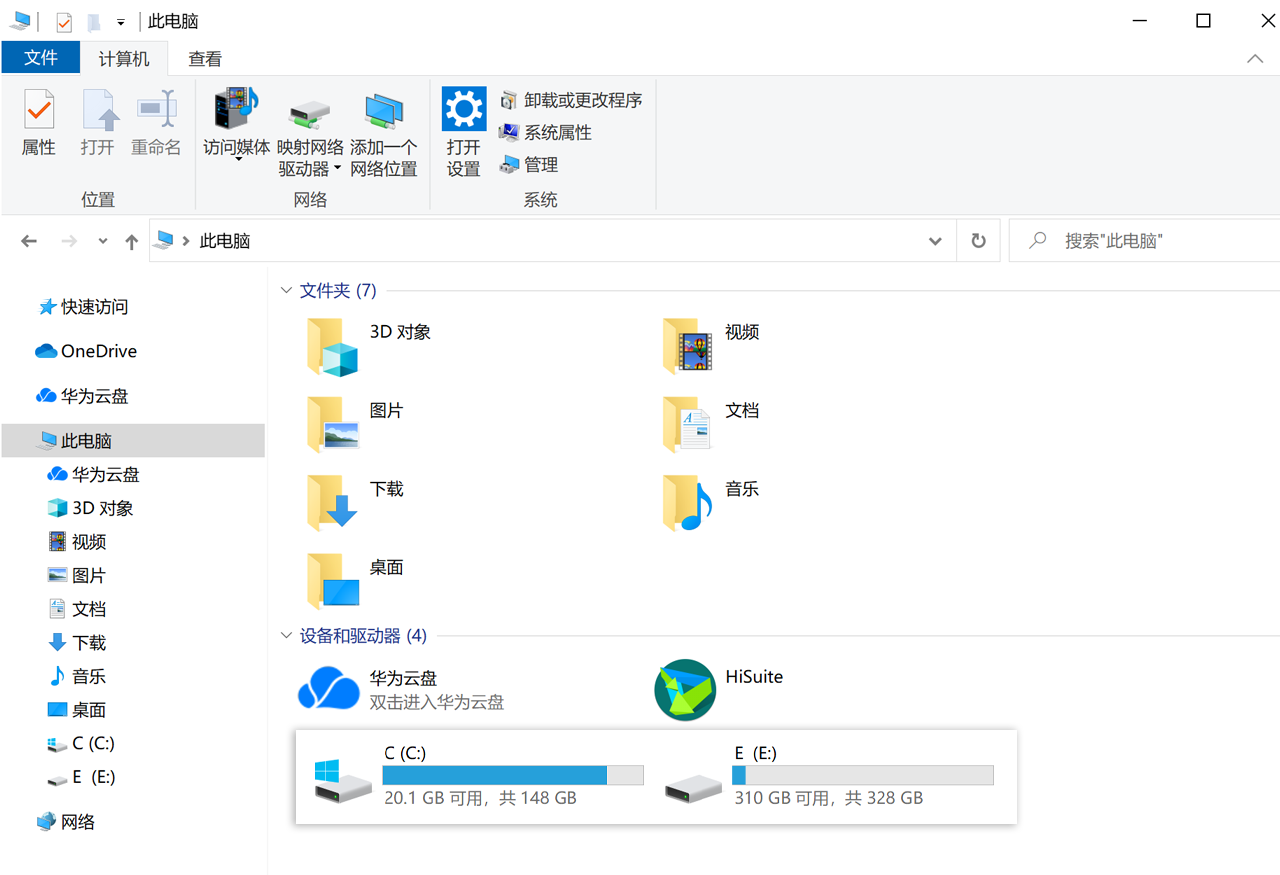Collapse the 设备和驱动器 (4) section

click(x=286, y=636)
